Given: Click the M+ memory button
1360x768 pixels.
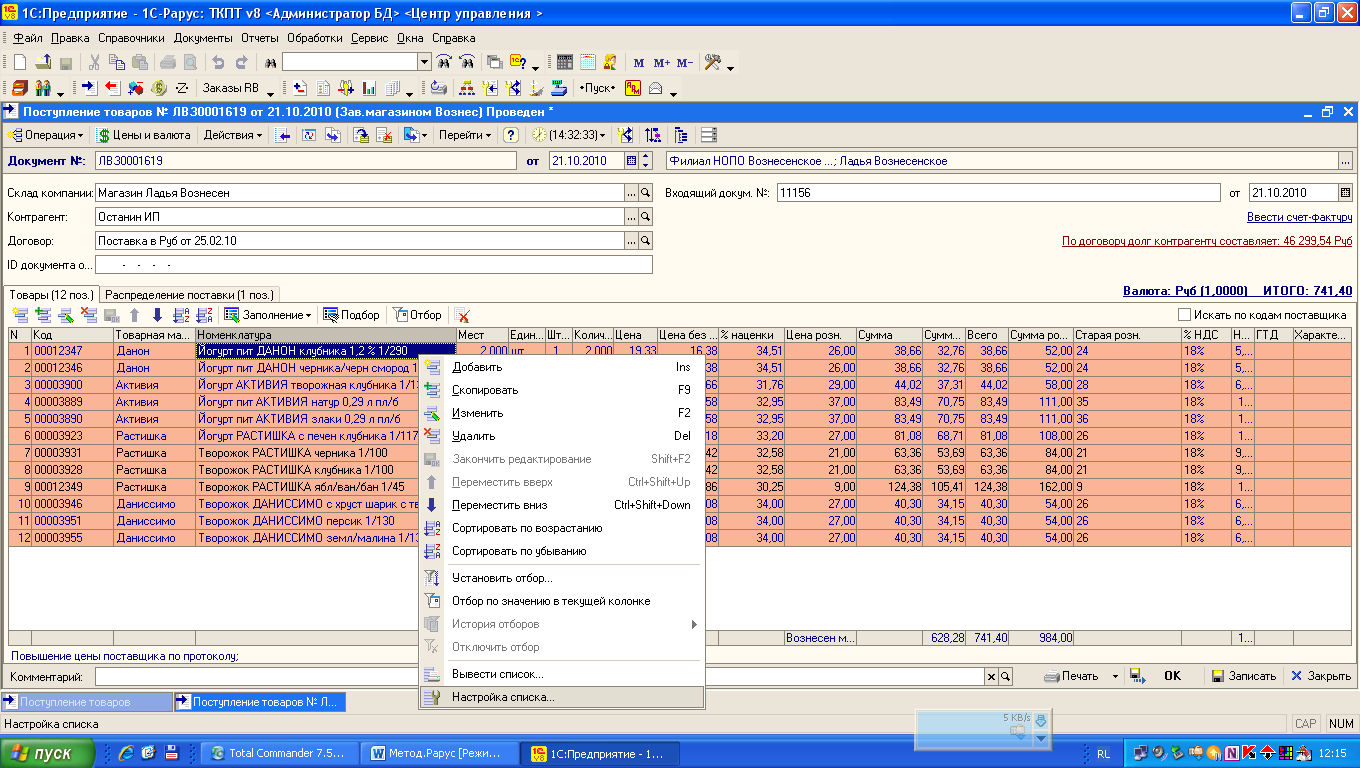Looking at the screenshot, I should 662,62.
